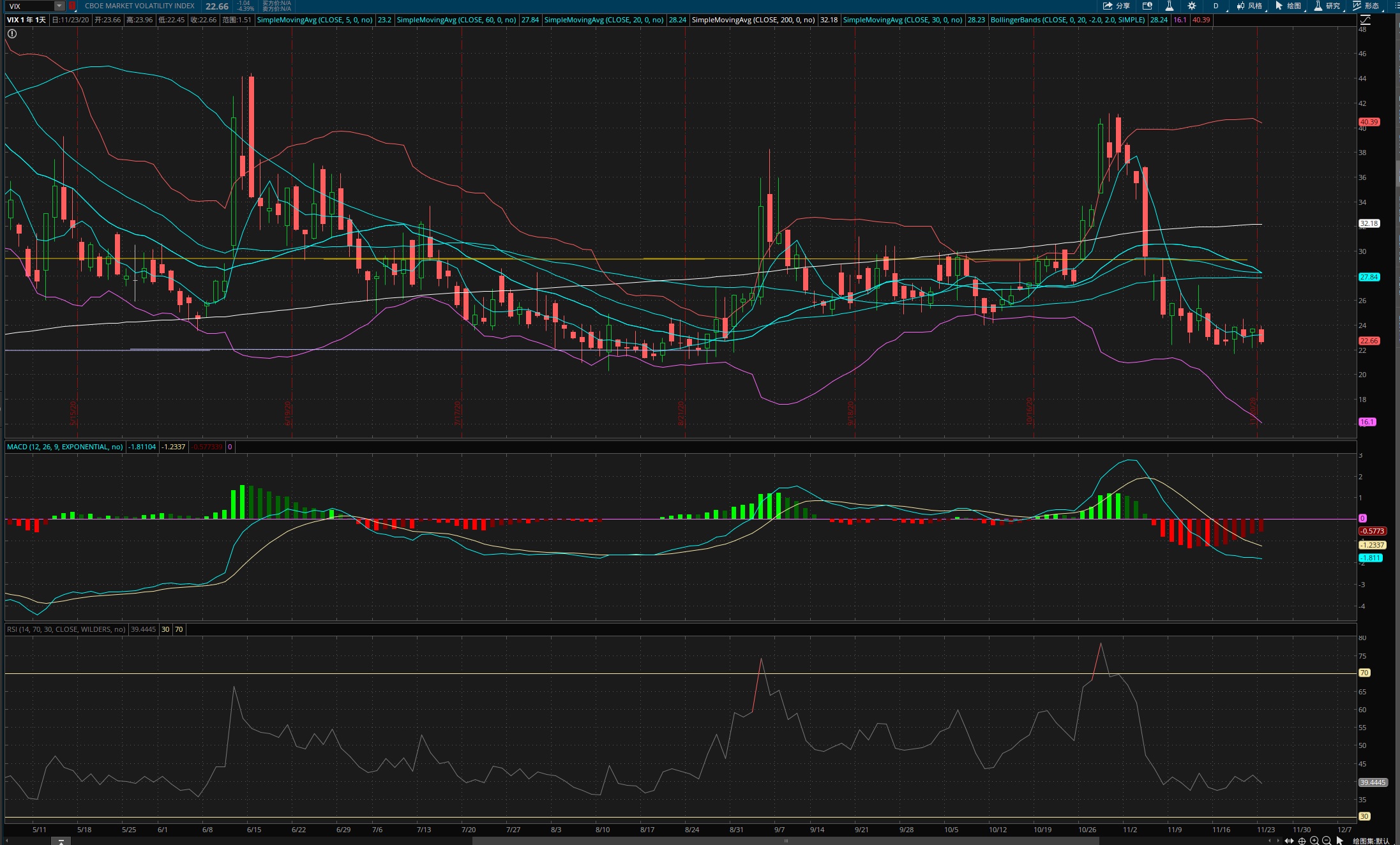Click the 日:11/23/20 date readout

coord(71,20)
